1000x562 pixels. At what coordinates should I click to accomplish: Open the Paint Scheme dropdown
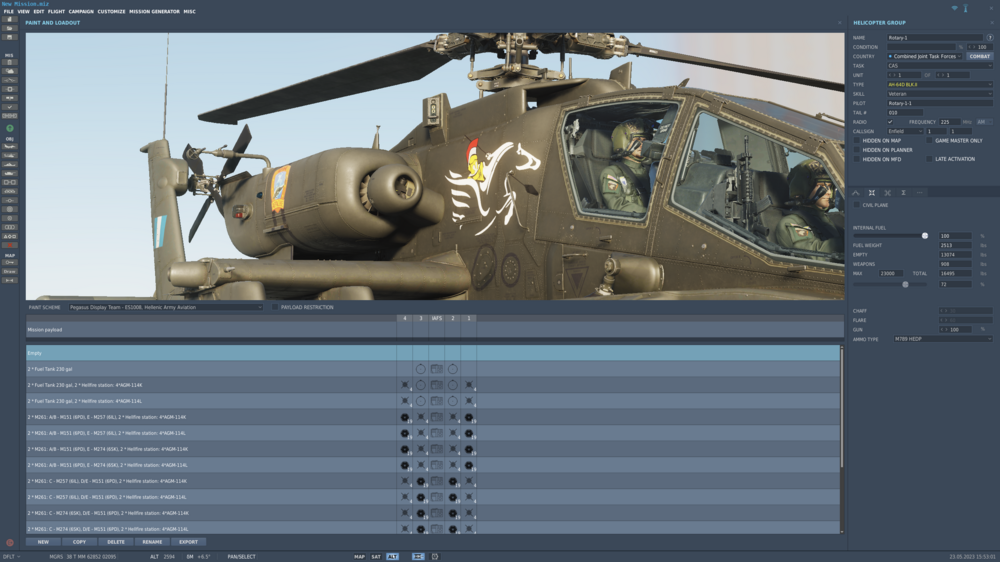(x=166, y=307)
